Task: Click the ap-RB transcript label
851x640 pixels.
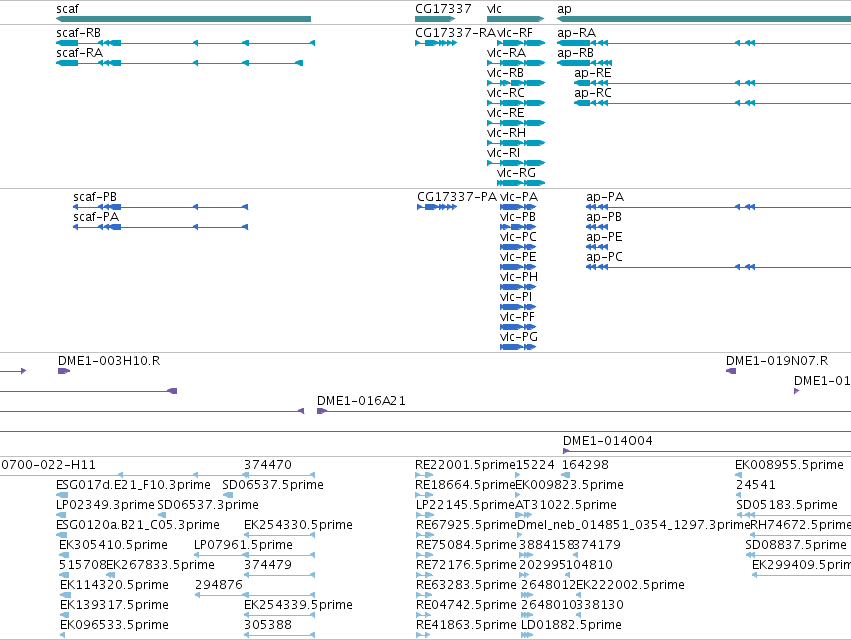Action: point(575,53)
